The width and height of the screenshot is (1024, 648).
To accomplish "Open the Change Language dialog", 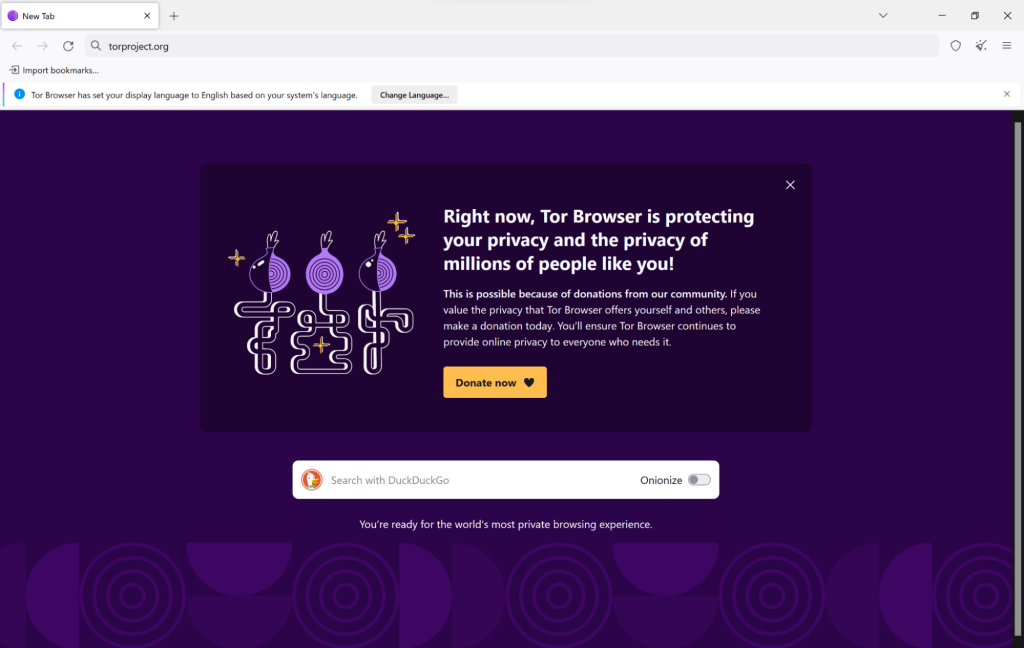I will (414, 93).
